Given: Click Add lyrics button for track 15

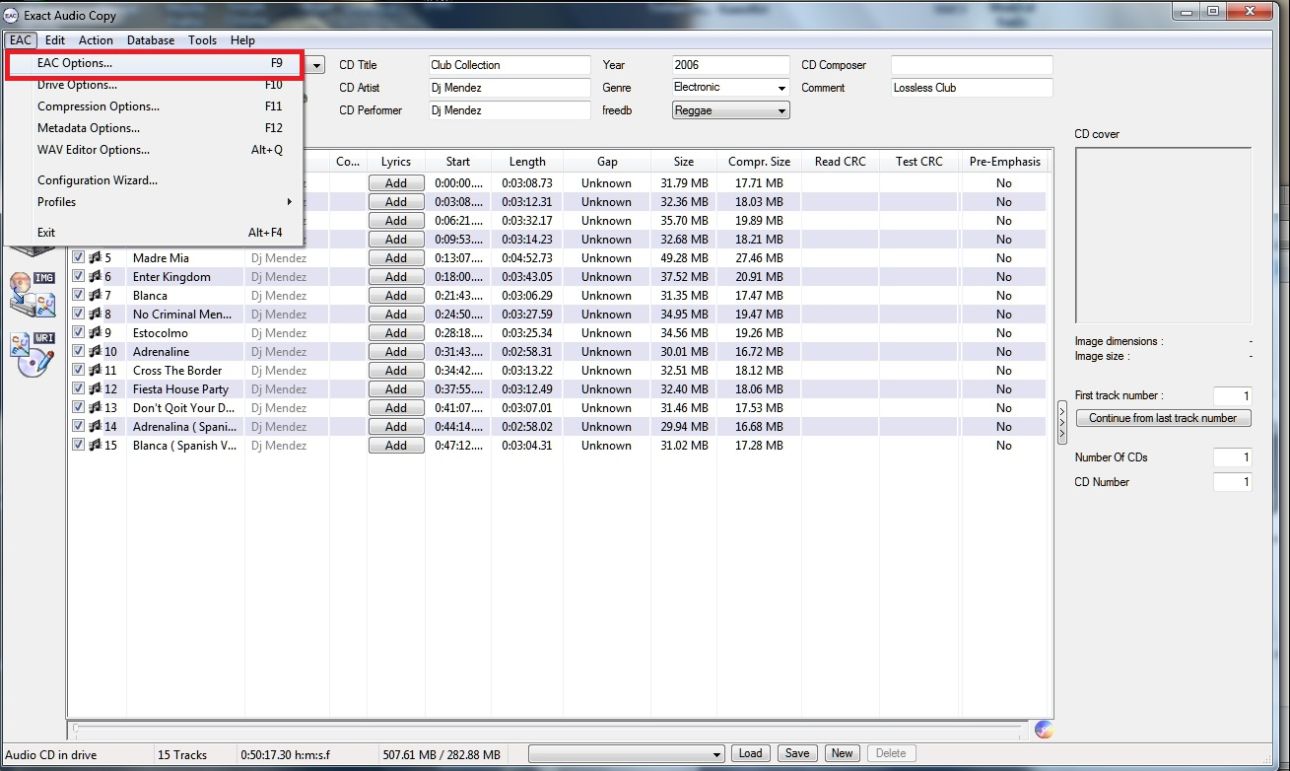Looking at the screenshot, I should [x=396, y=446].
